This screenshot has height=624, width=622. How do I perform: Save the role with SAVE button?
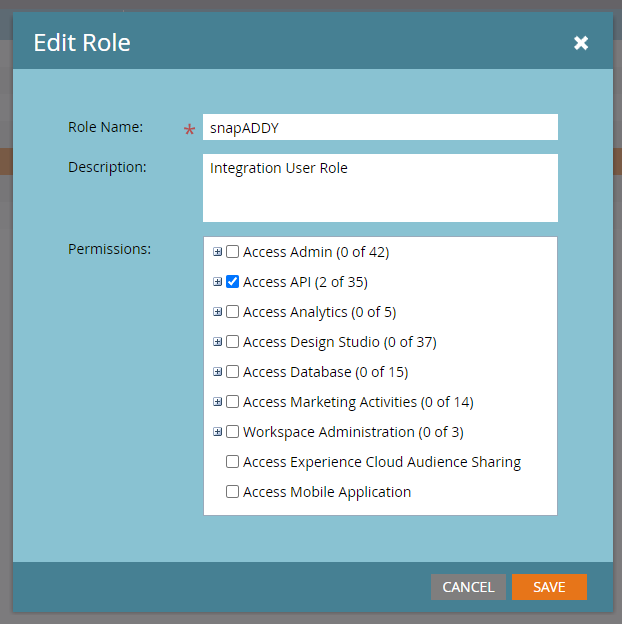[549, 587]
